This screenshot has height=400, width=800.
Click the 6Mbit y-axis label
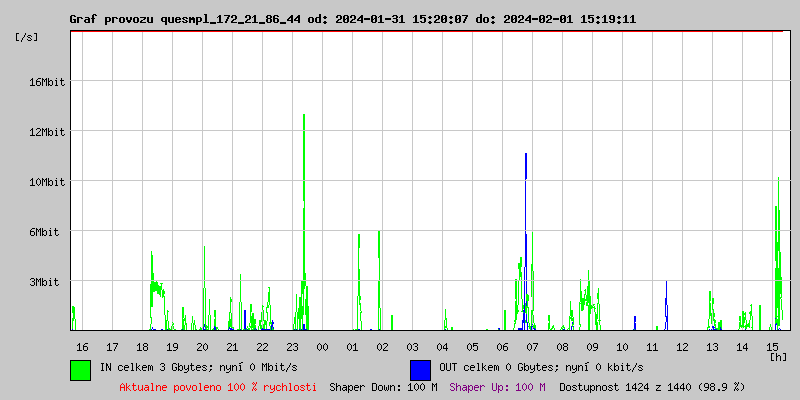[x=43, y=232]
